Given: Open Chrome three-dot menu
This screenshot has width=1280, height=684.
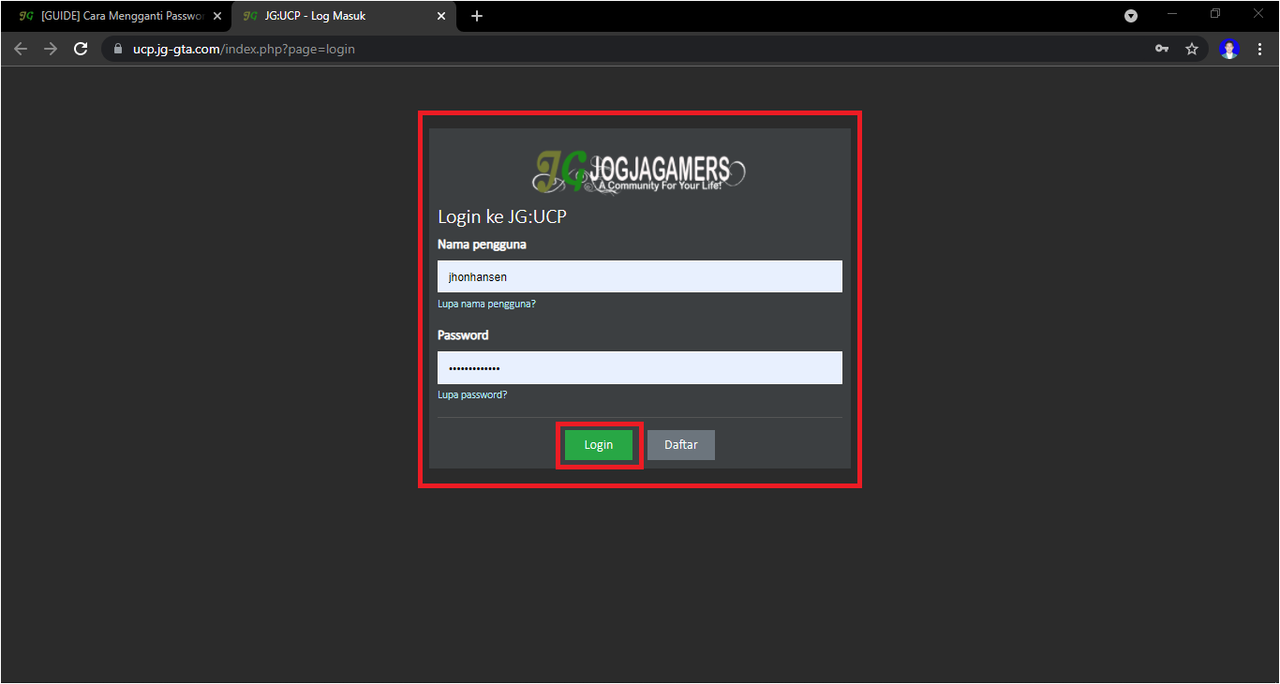Looking at the screenshot, I should [x=1260, y=48].
